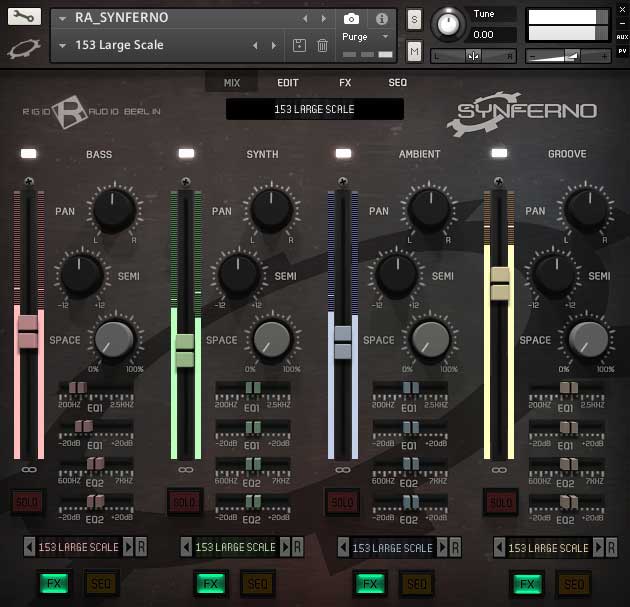Click the SEQ button under AMBIENT channel
This screenshot has width=630, height=607.
coord(415,583)
